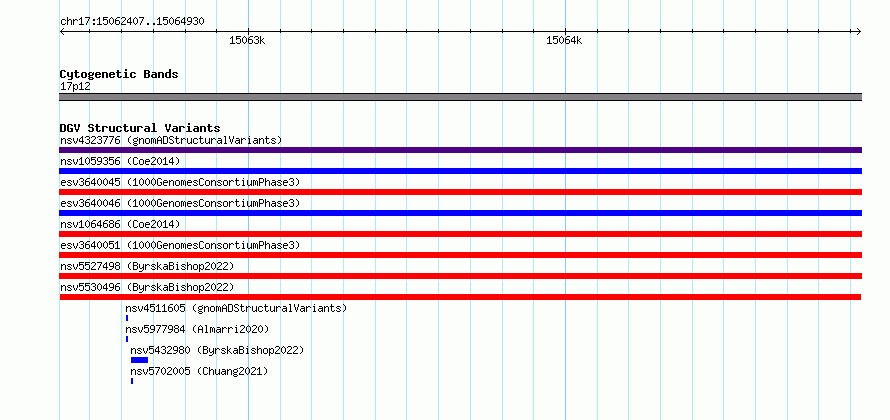Open esv3640046 1000GenomesConsortiumPhase3 label

click(180, 203)
